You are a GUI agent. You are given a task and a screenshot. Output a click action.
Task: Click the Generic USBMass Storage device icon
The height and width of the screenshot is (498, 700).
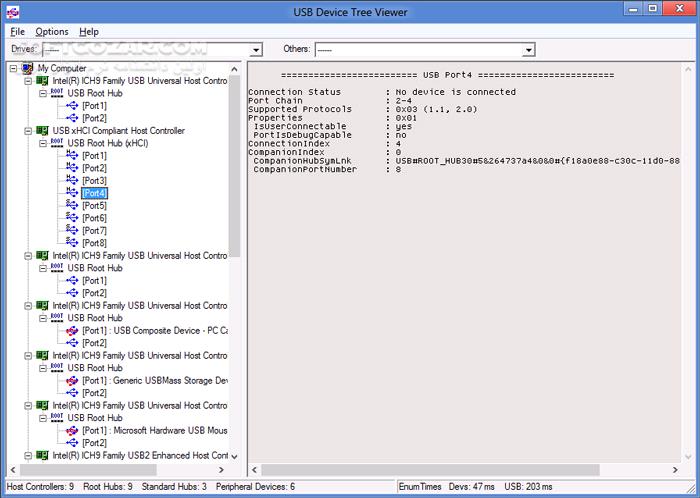click(72, 381)
